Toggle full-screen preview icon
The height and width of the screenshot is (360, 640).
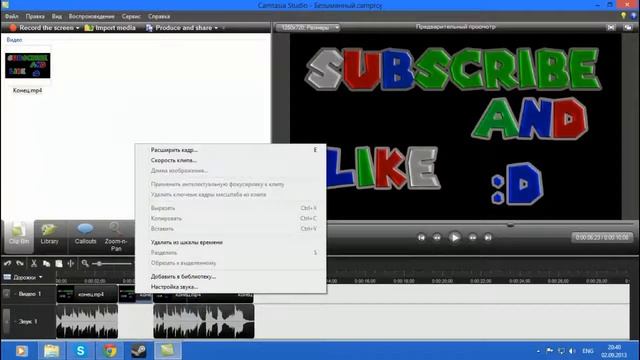(611, 28)
